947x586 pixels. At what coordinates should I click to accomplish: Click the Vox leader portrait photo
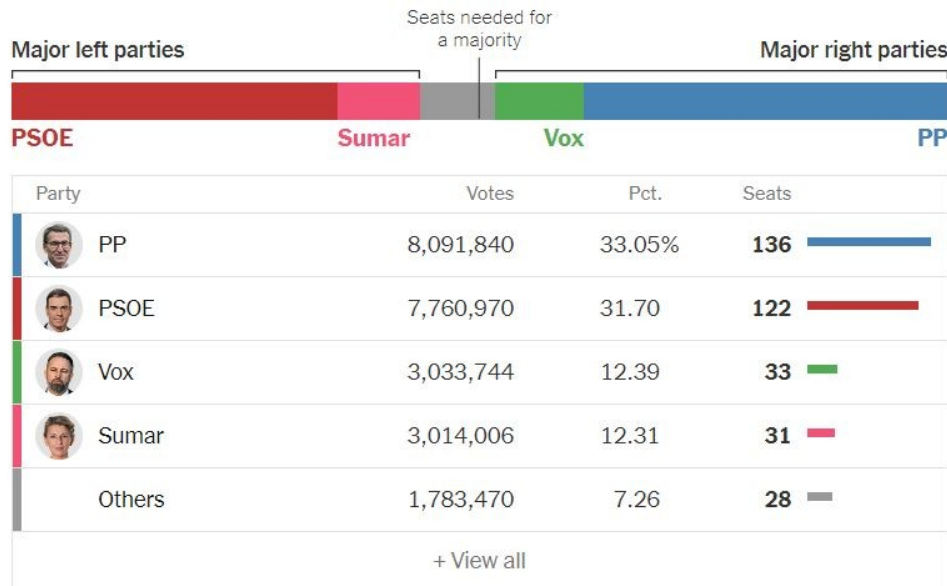(x=59, y=373)
